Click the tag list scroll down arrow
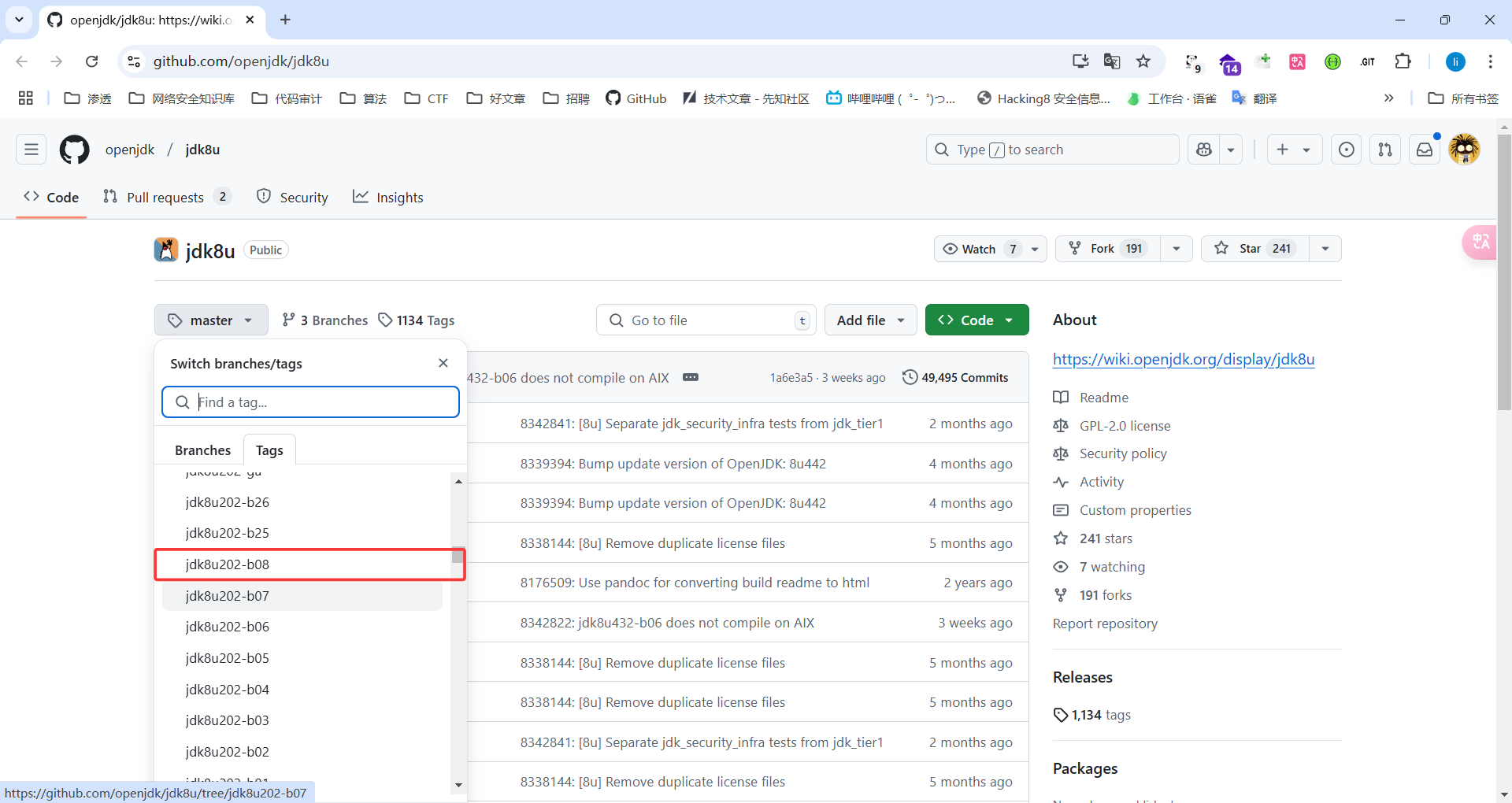This screenshot has height=803, width=1512. pos(458,785)
